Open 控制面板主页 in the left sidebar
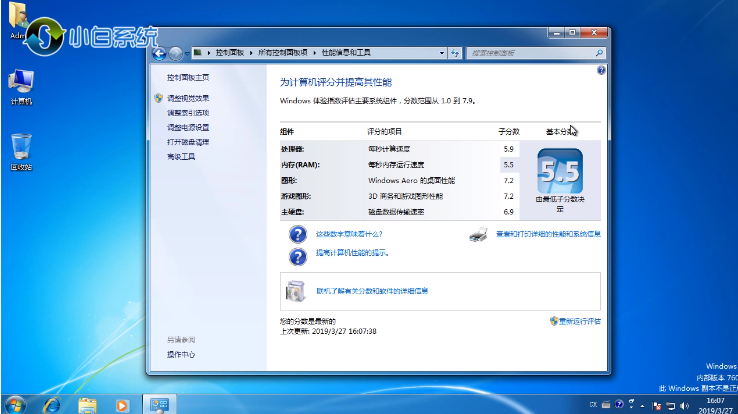738x414 pixels. coord(188,77)
